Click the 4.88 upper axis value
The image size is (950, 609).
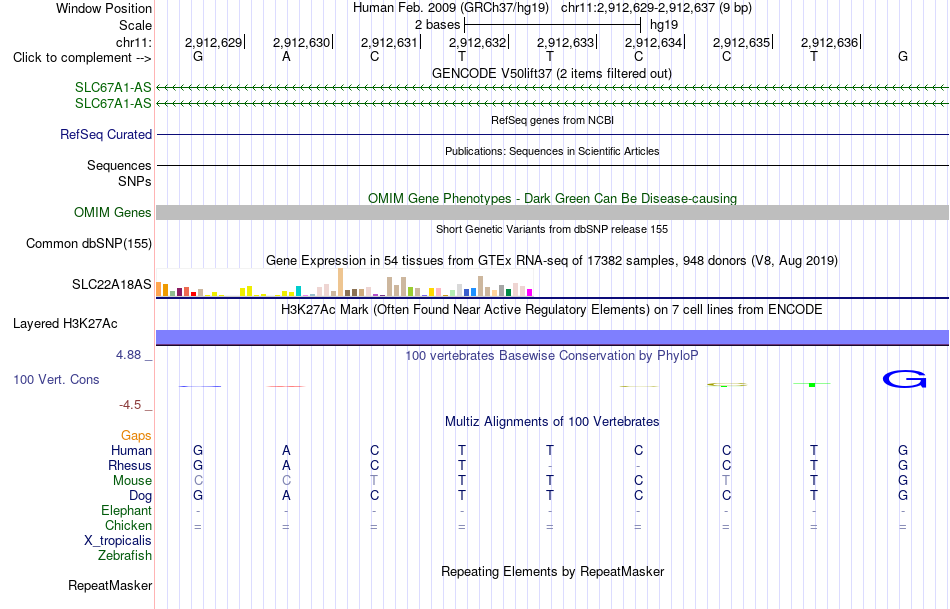128,355
